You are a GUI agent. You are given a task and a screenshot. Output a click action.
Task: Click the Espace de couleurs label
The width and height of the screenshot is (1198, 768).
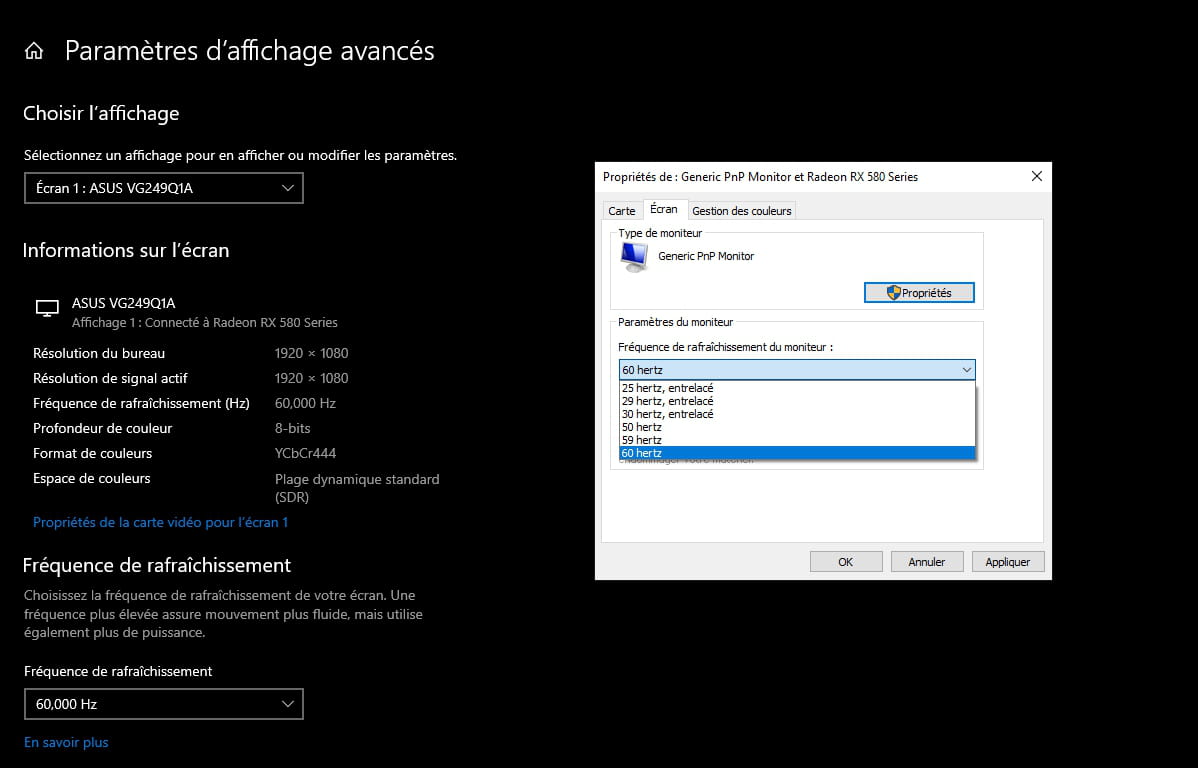point(92,479)
